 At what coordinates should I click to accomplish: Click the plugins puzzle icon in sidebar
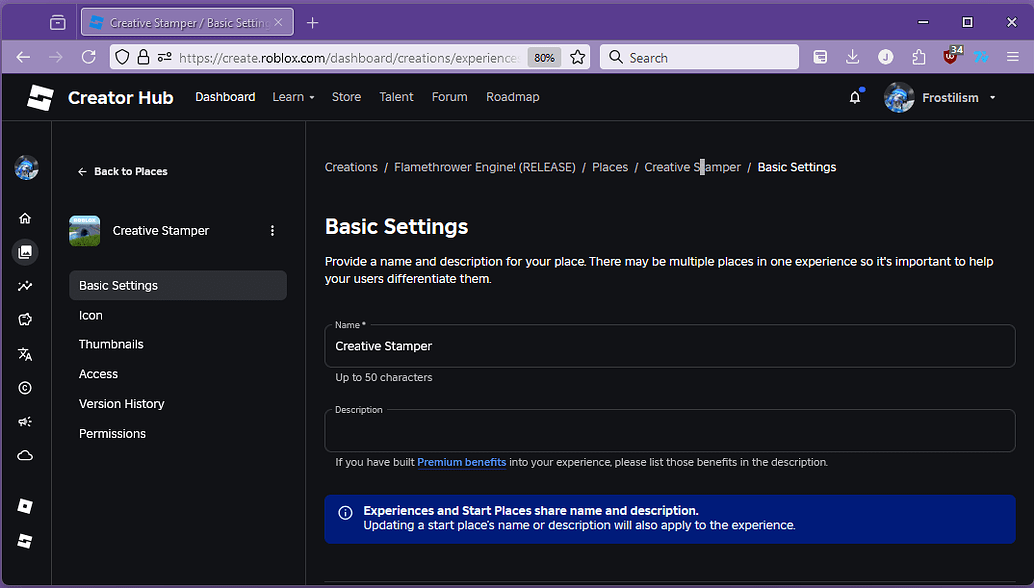click(25, 320)
